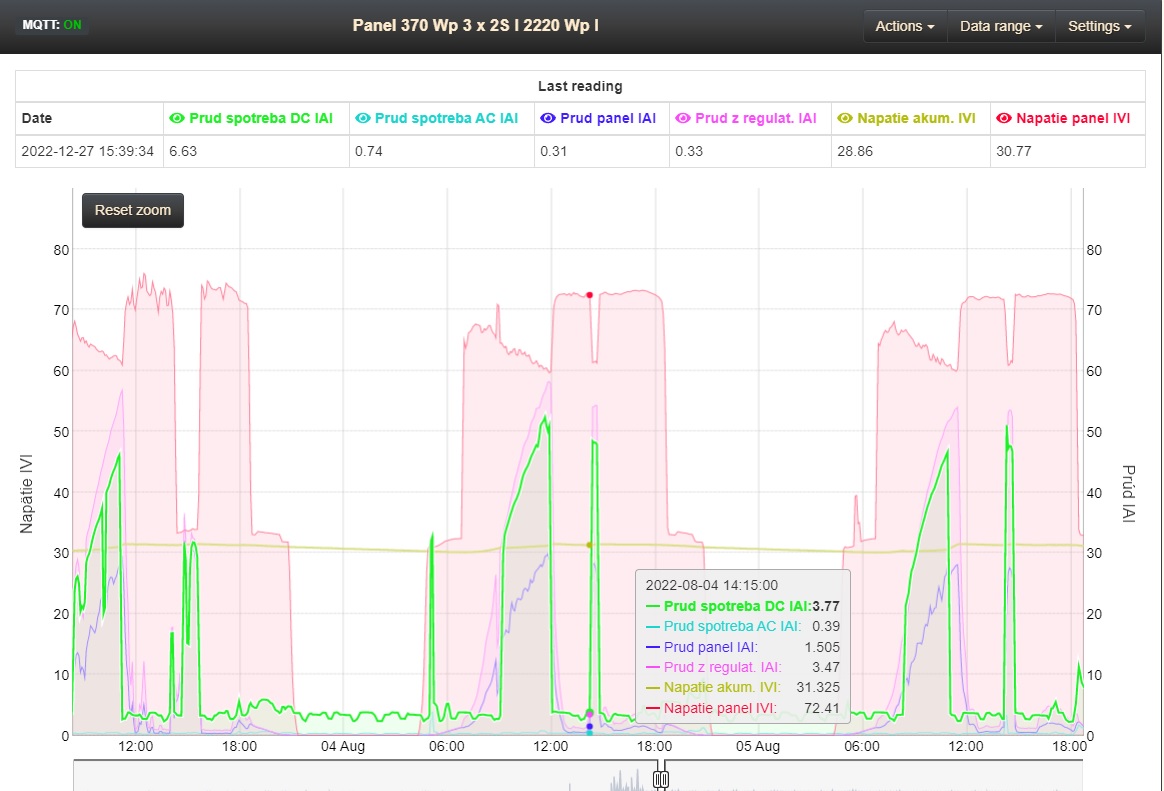Click the range selector handle below the chart
This screenshot has height=791, width=1164.
pos(660,778)
